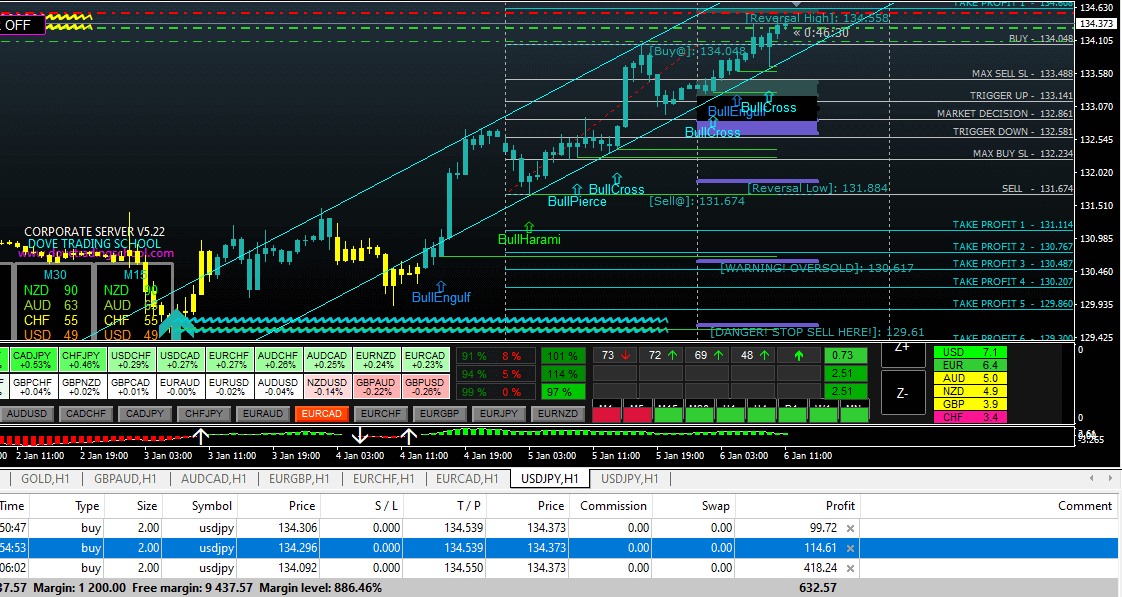The width and height of the screenshot is (1122, 597).
Task: Click the green up arrow beside 48
Action: pyautogui.click(x=764, y=355)
